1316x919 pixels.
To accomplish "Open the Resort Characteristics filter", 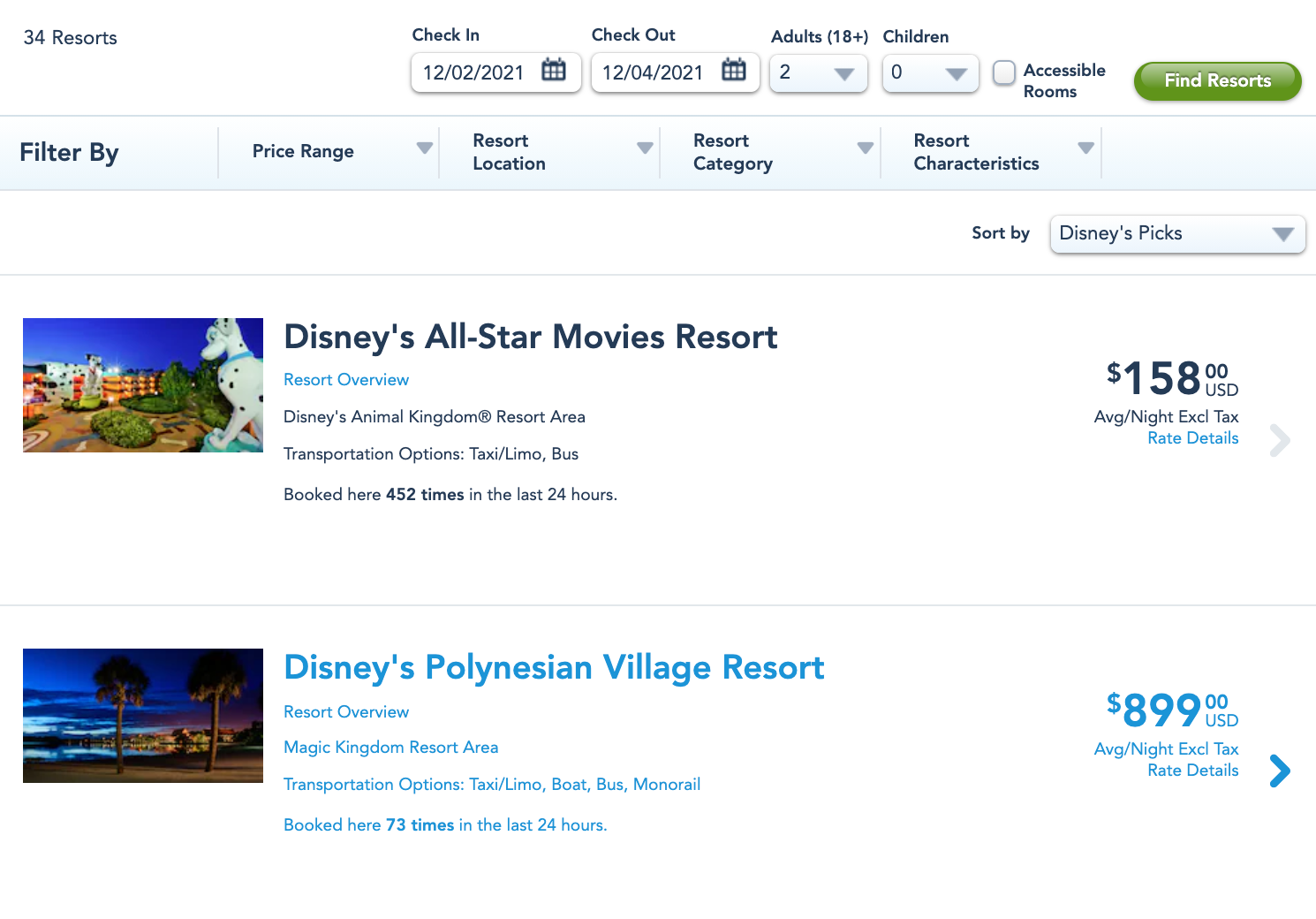I will [991, 152].
